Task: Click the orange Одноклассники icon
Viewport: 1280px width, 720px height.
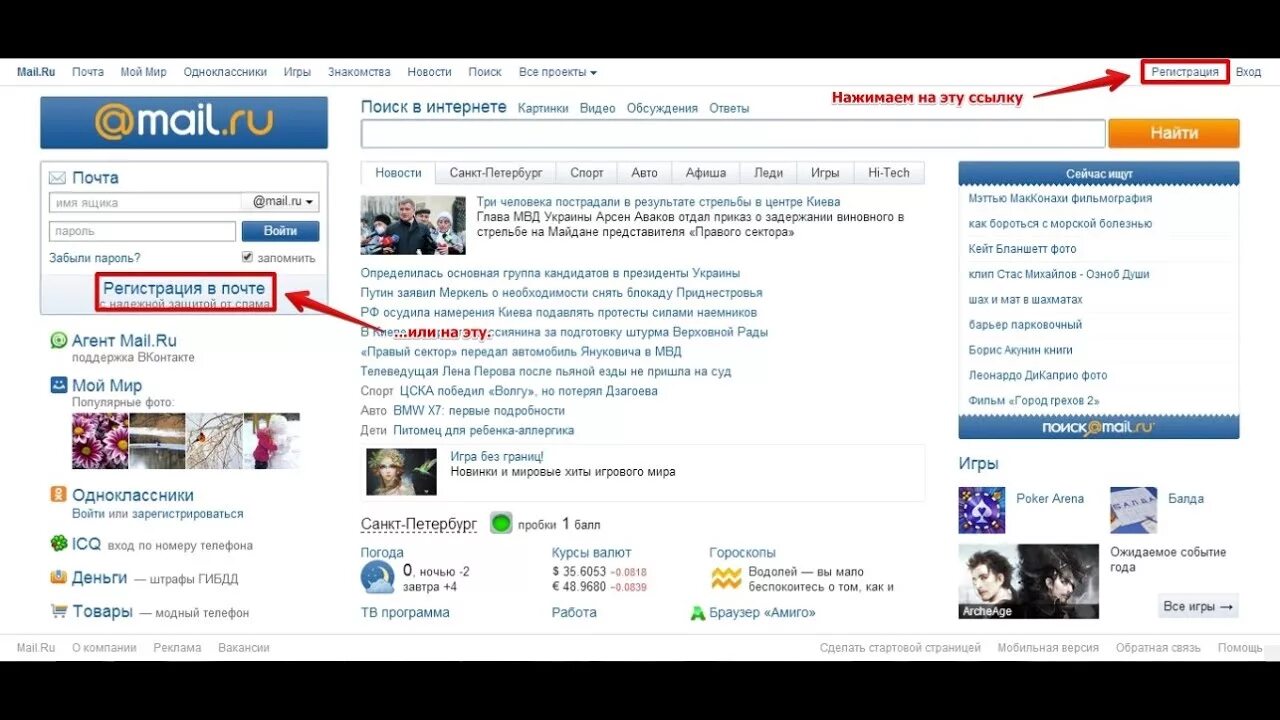Action: coord(59,495)
